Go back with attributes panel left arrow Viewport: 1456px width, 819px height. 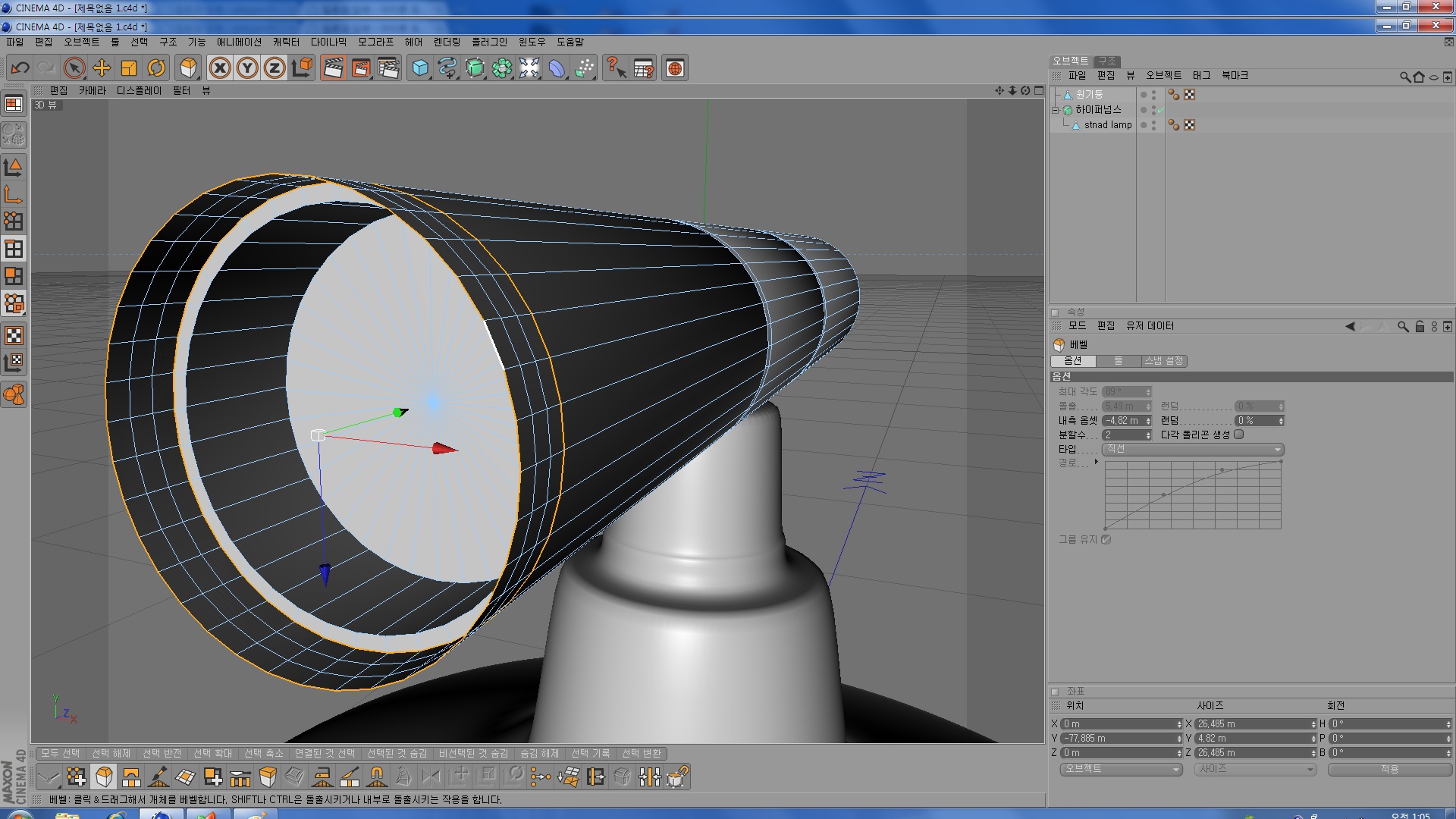point(1350,326)
